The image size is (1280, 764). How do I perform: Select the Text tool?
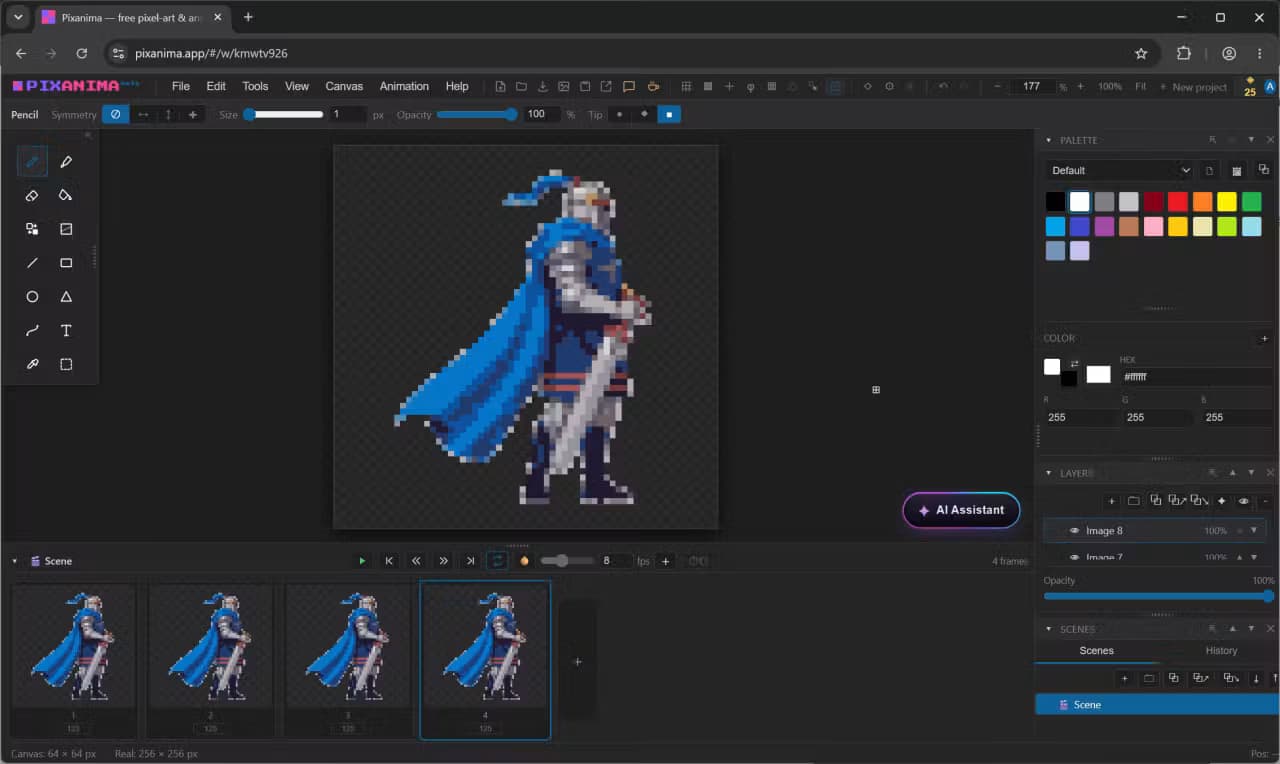coord(66,331)
